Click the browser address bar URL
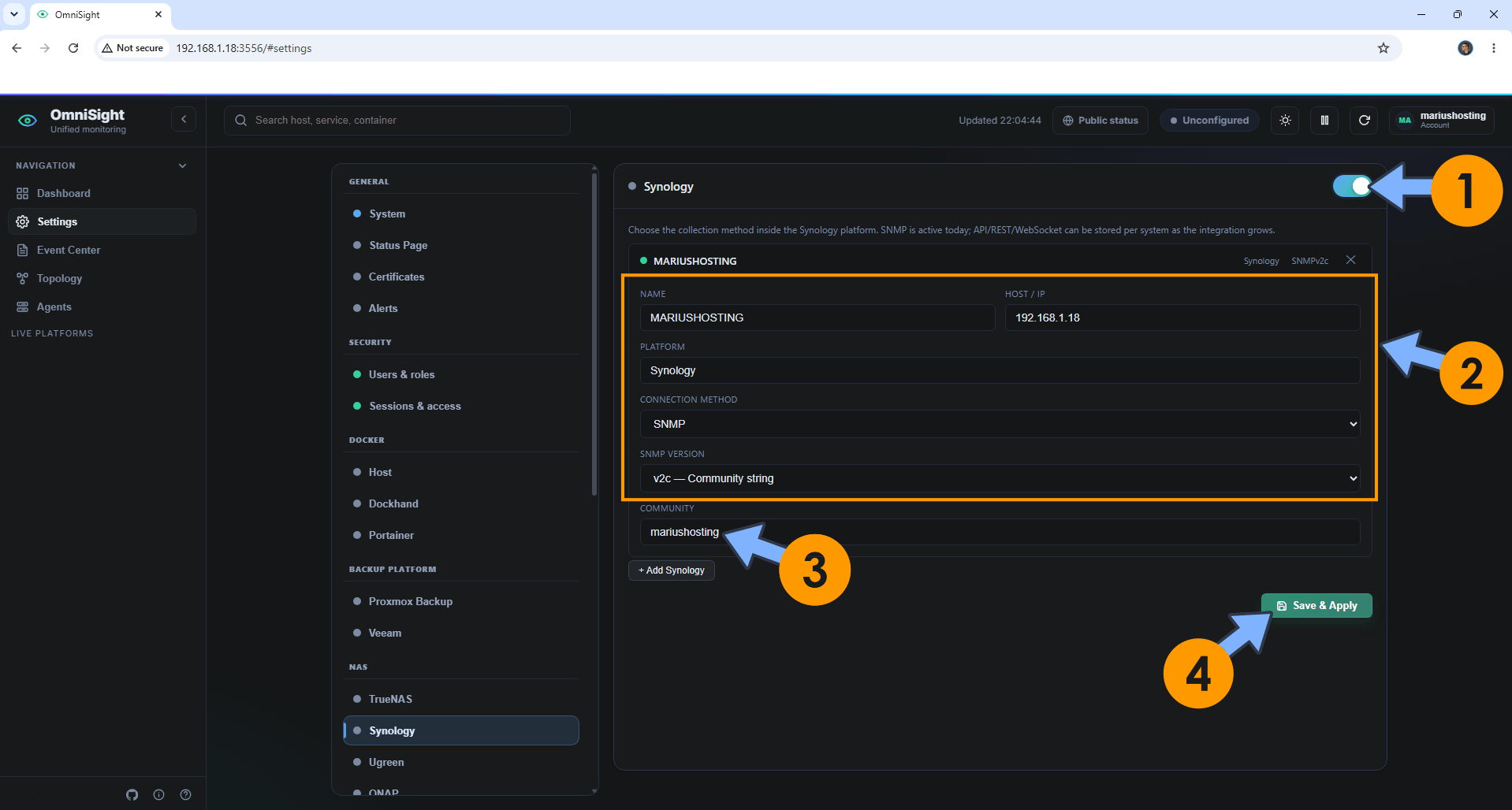The width and height of the screenshot is (1512, 810). [244, 48]
